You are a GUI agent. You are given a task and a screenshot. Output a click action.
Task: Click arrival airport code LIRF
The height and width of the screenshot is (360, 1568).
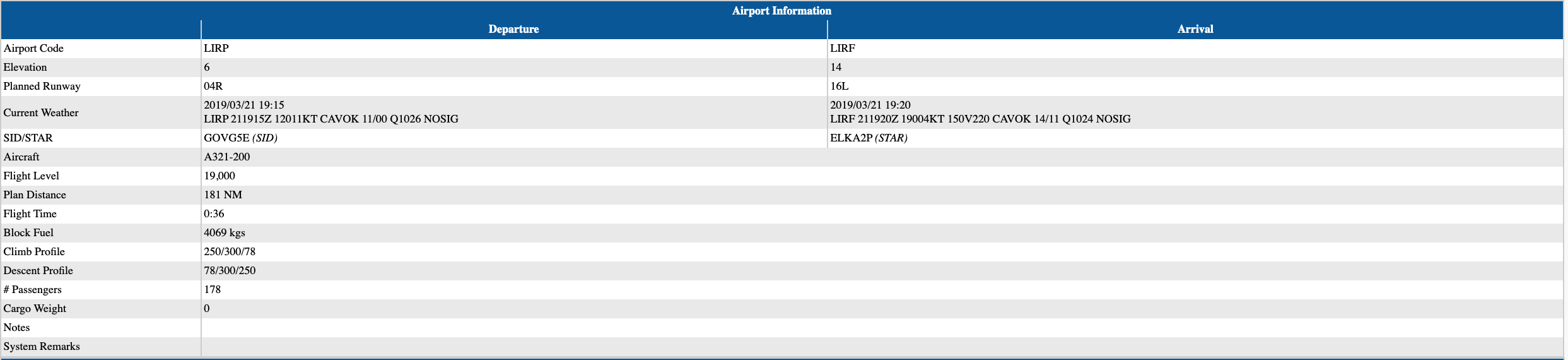[843, 49]
